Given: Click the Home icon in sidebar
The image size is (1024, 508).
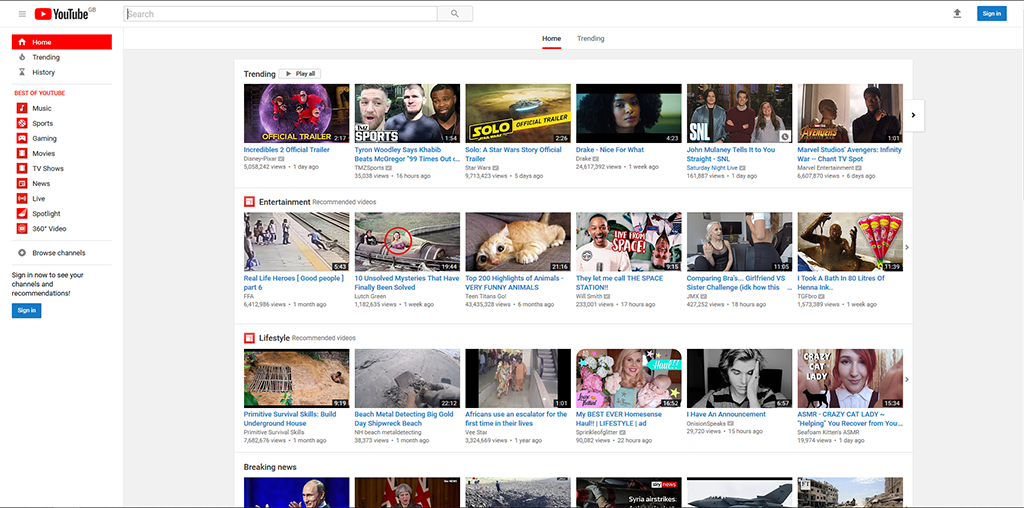Looking at the screenshot, I should [22, 42].
